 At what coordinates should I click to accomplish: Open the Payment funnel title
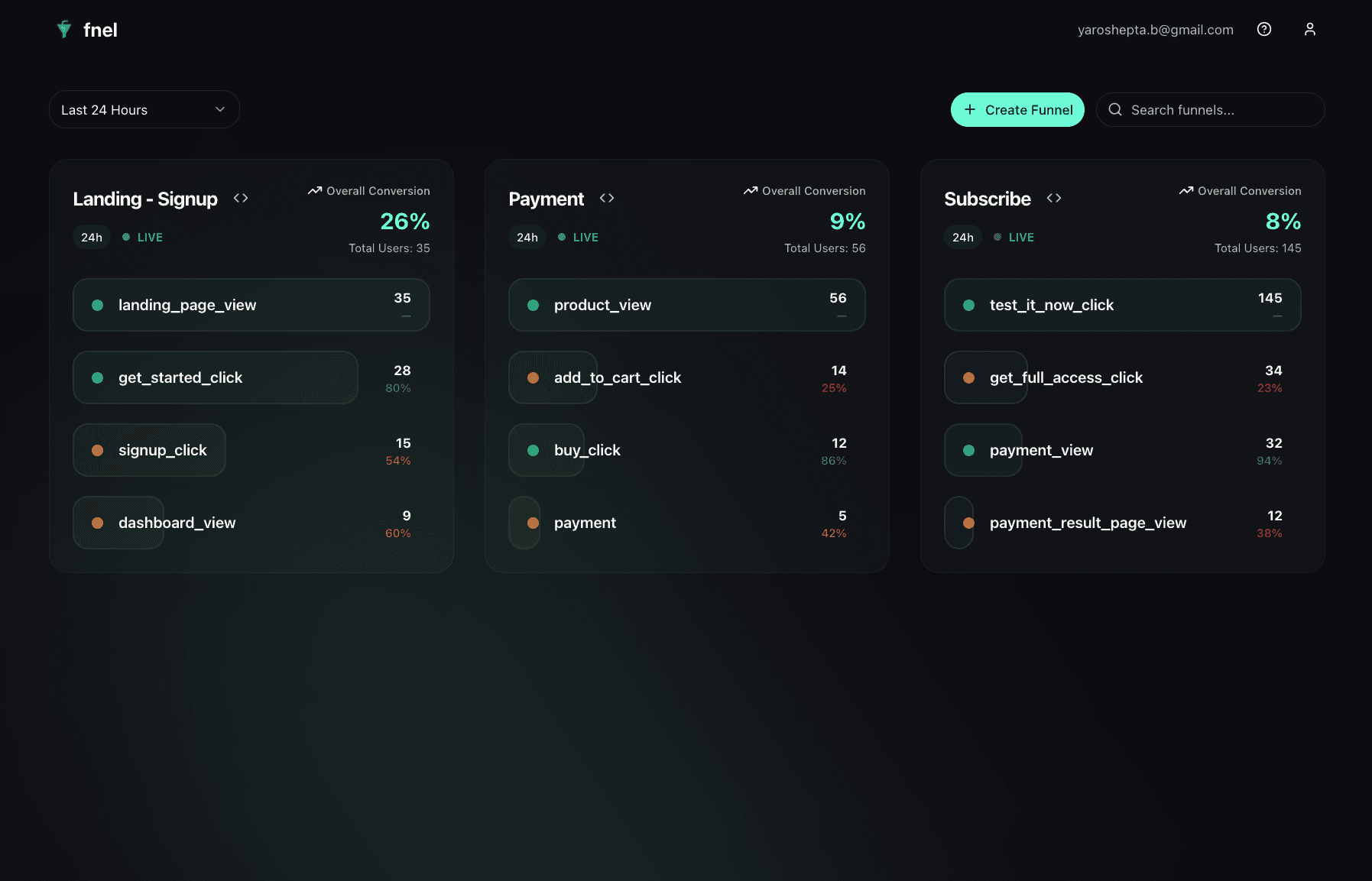pyautogui.click(x=547, y=199)
